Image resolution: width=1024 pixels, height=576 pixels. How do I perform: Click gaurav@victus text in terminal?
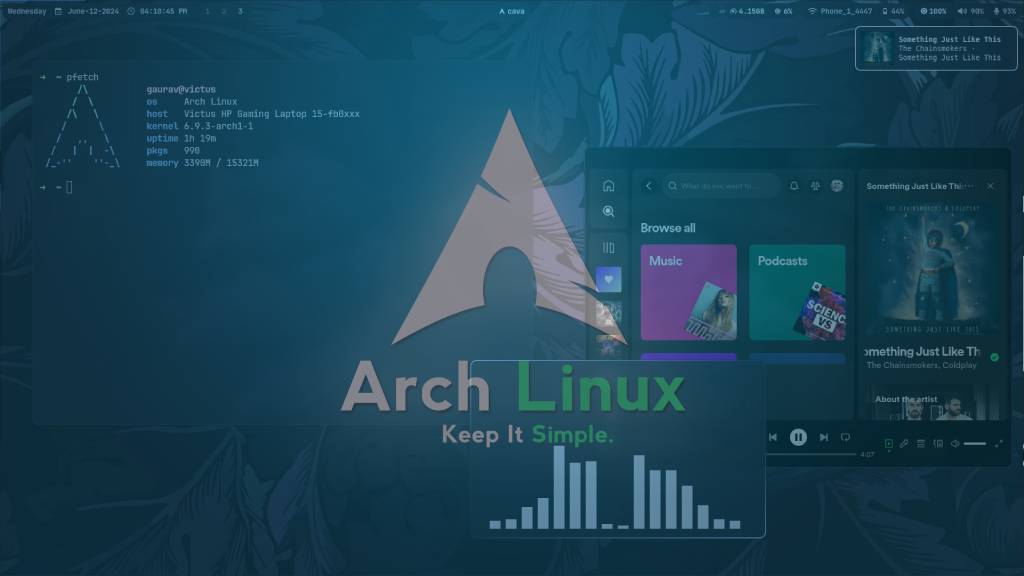coord(181,89)
